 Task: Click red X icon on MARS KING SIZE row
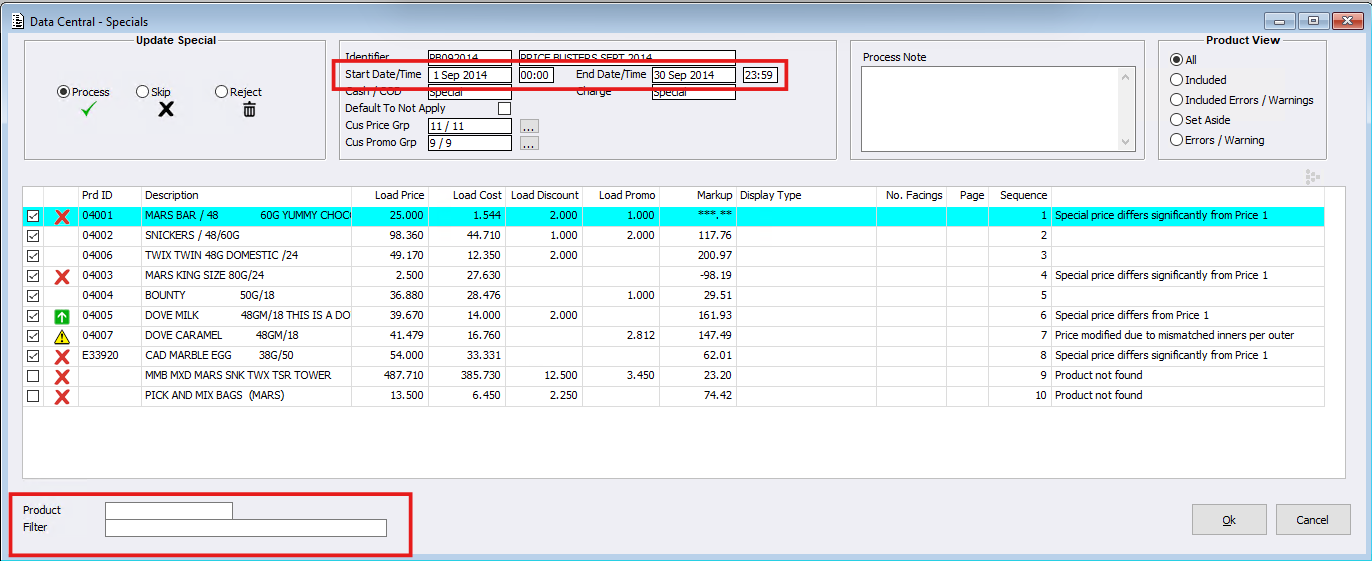[x=62, y=276]
